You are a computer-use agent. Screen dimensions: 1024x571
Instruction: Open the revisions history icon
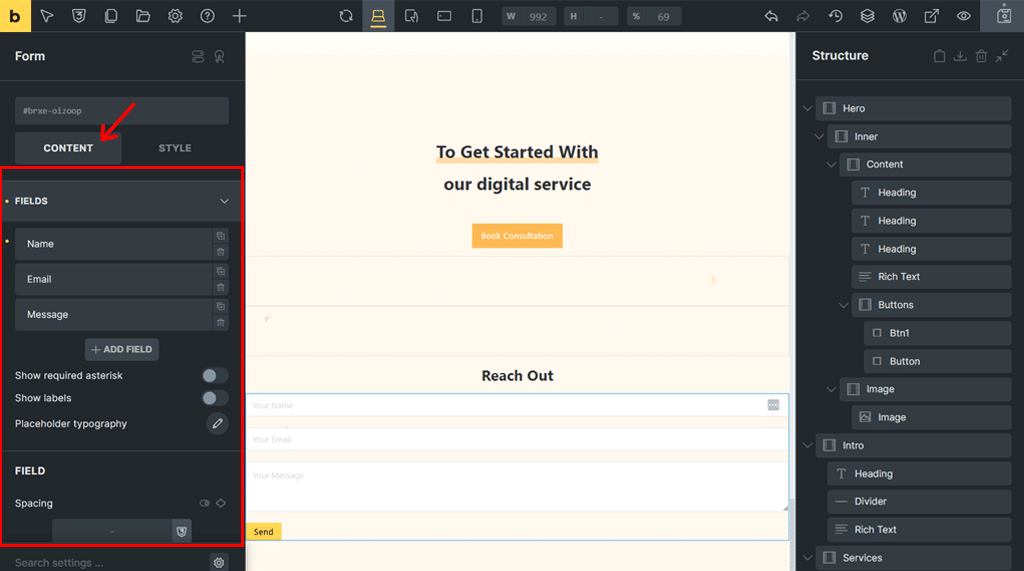(835, 16)
